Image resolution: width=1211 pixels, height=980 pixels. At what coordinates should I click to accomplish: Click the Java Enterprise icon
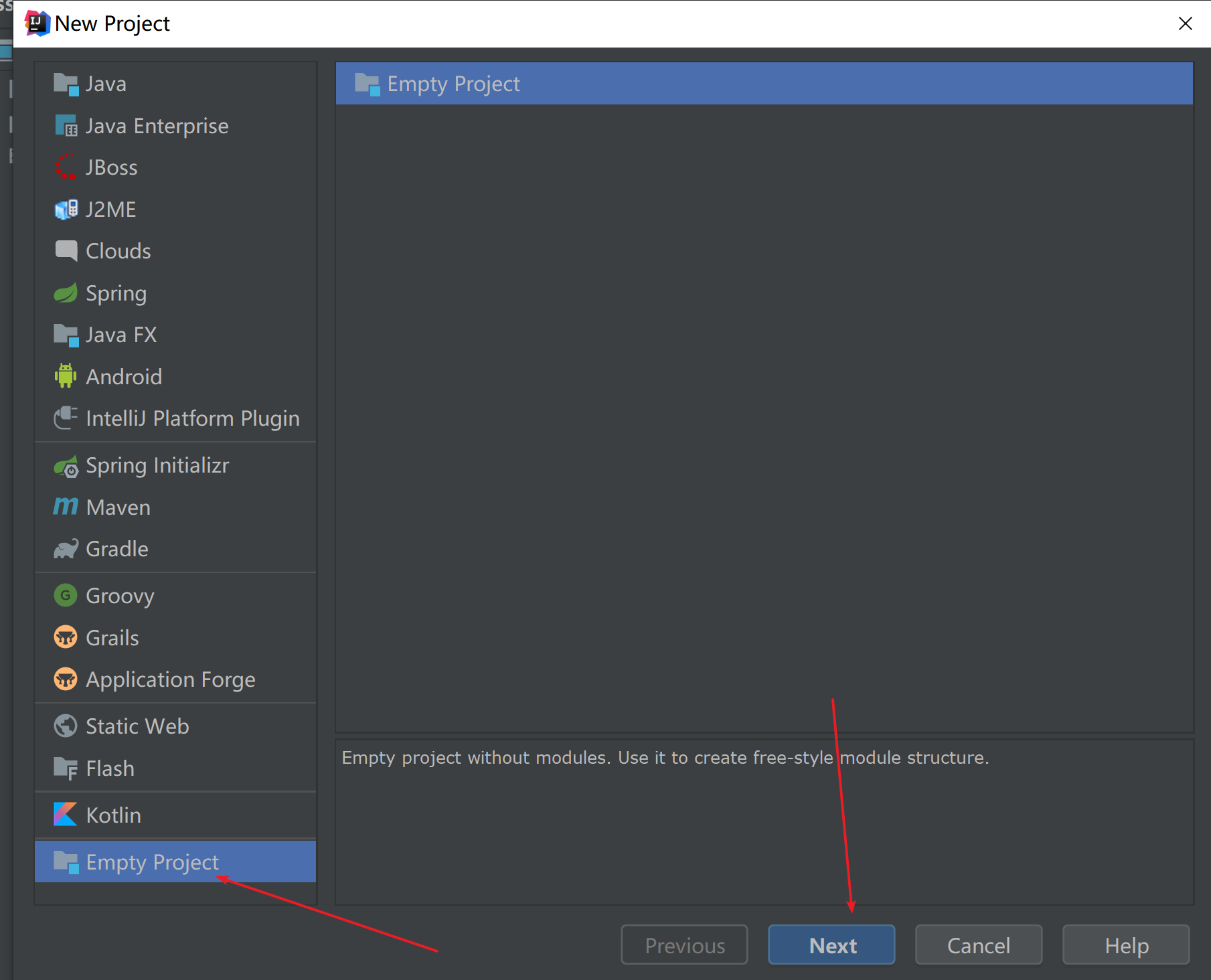[66, 126]
